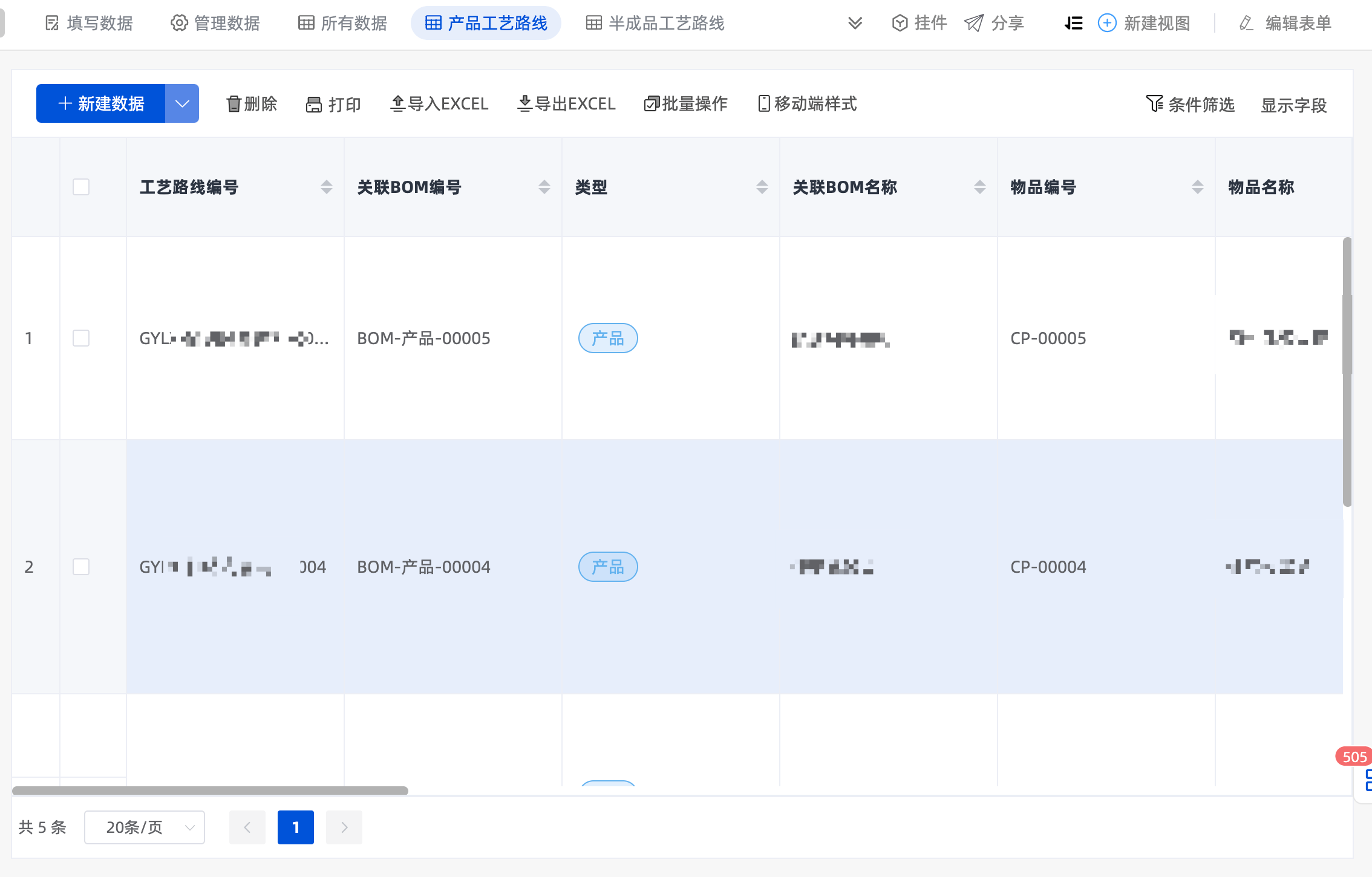Open the condition filter (条件筛选)
This screenshot has height=877, width=1372.
(1190, 105)
